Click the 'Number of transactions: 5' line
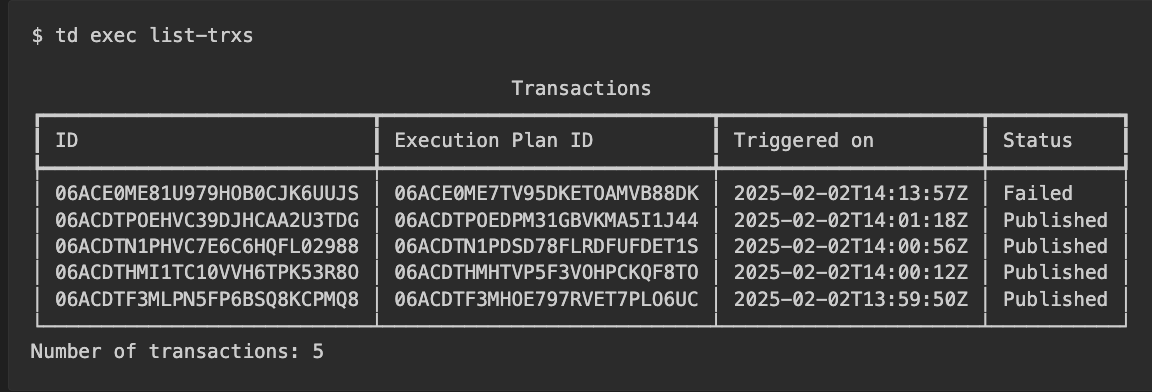Image resolution: width=1152 pixels, height=392 pixels. pos(177,351)
